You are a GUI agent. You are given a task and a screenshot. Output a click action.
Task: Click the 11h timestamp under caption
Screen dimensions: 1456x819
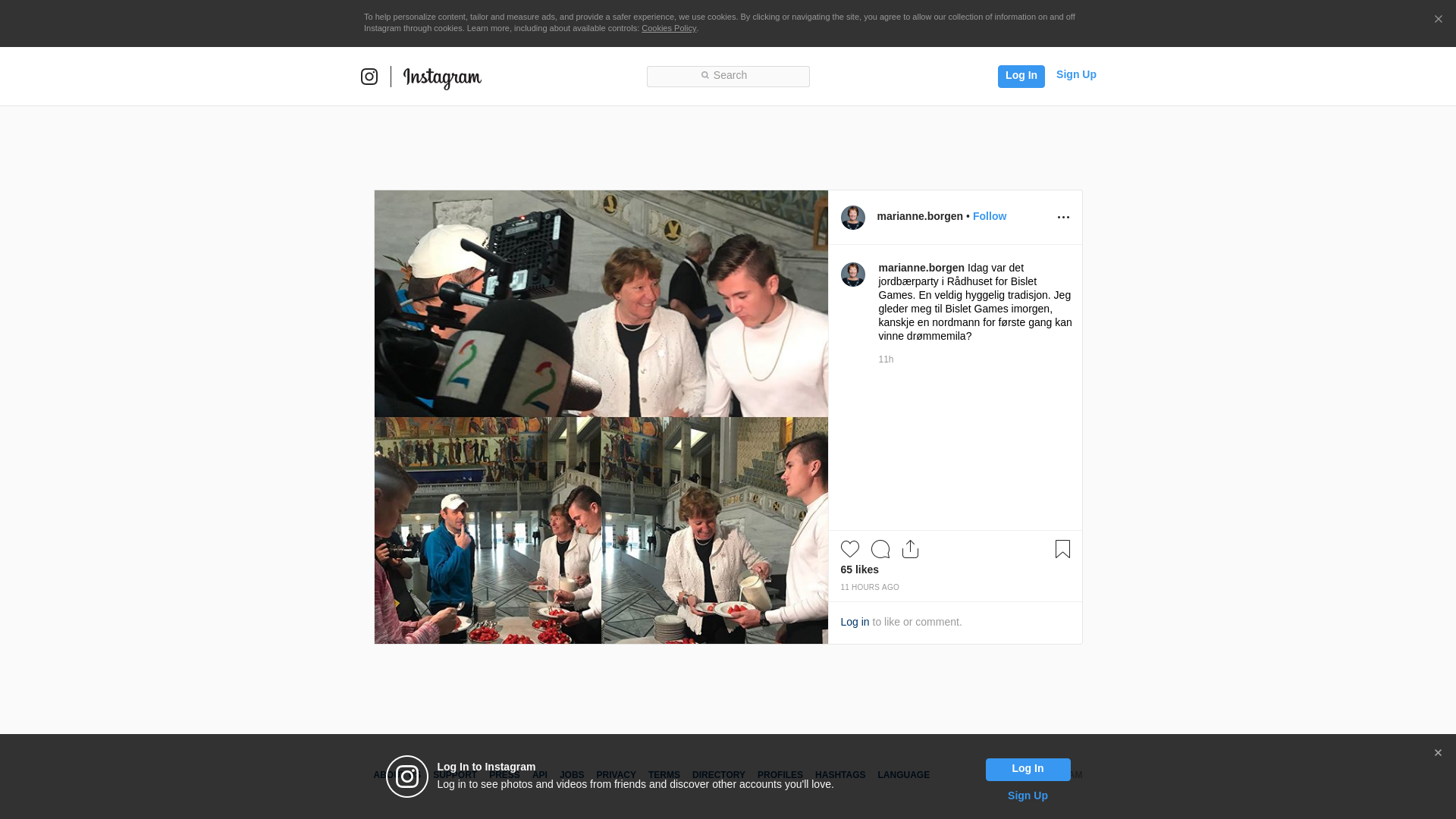point(886,359)
